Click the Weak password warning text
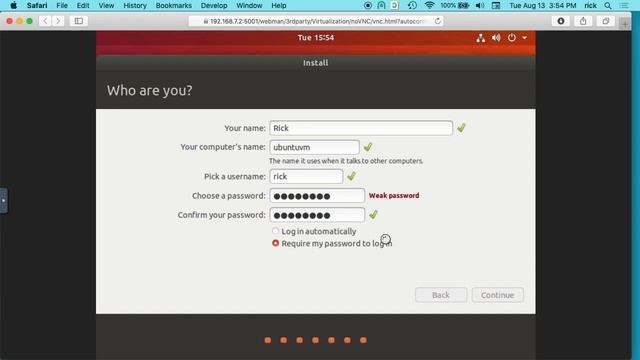Screen dimensions: 640x360 tap(394, 196)
